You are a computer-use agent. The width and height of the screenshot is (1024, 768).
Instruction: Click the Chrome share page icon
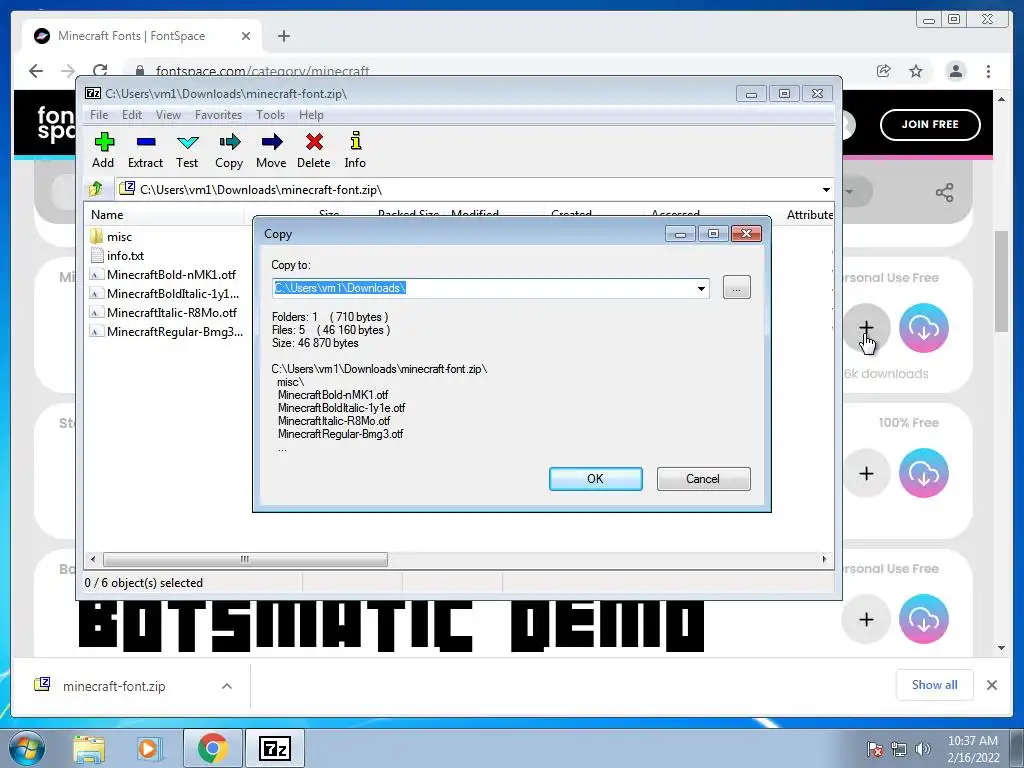point(884,71)
